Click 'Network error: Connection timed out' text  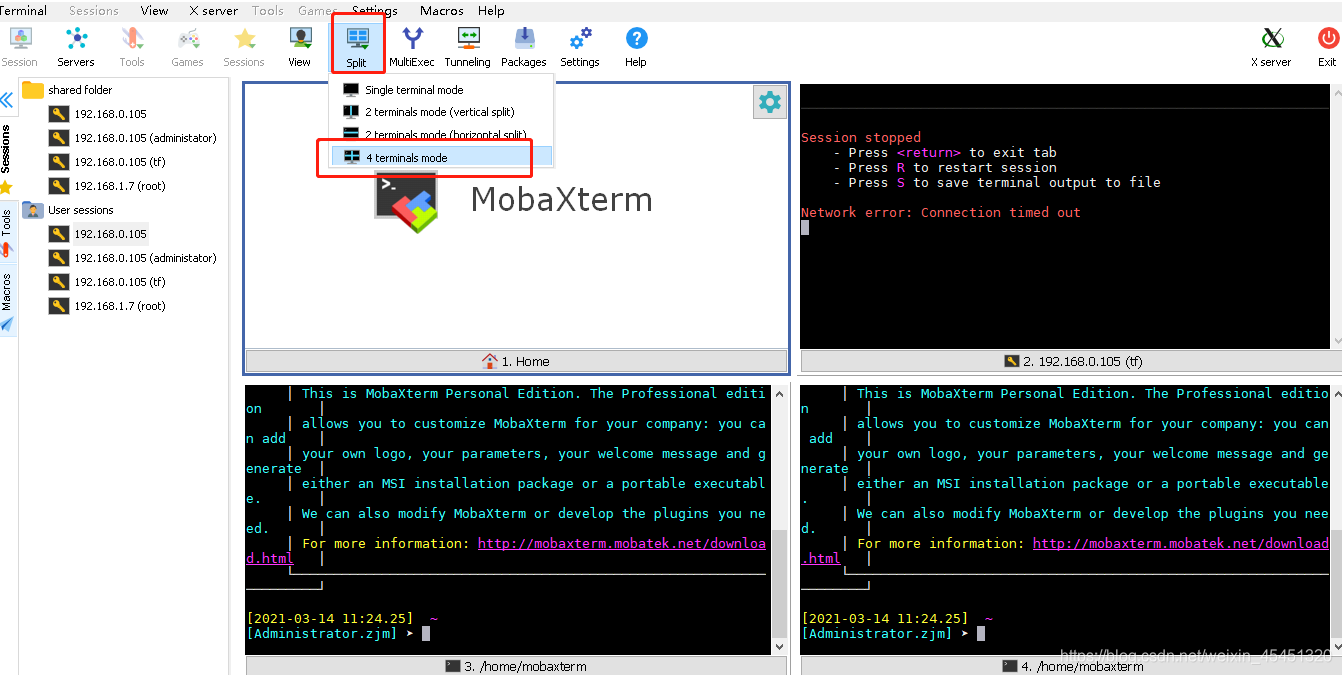tap(941, 212)
